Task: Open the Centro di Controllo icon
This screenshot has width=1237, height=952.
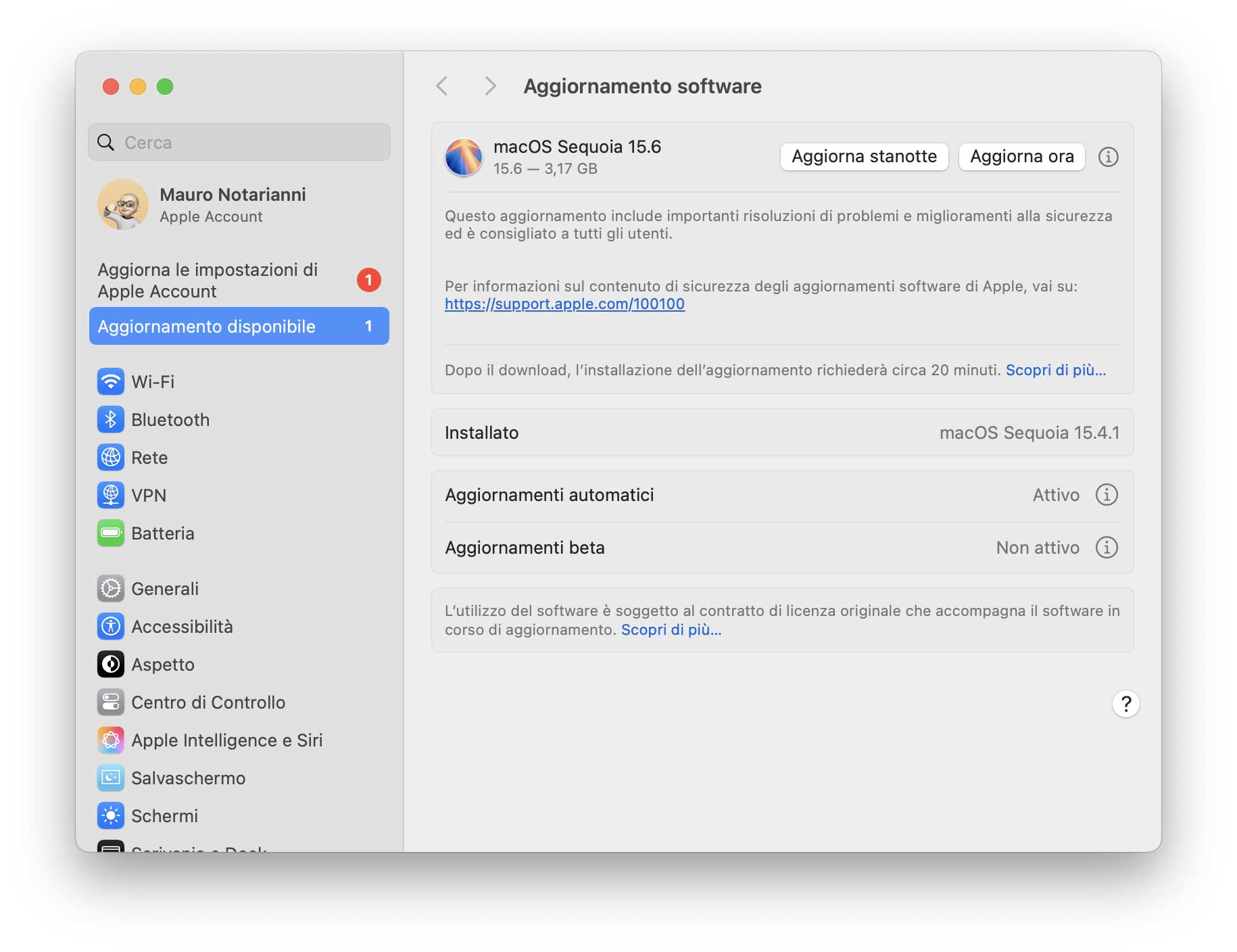Action: (111, 703)
